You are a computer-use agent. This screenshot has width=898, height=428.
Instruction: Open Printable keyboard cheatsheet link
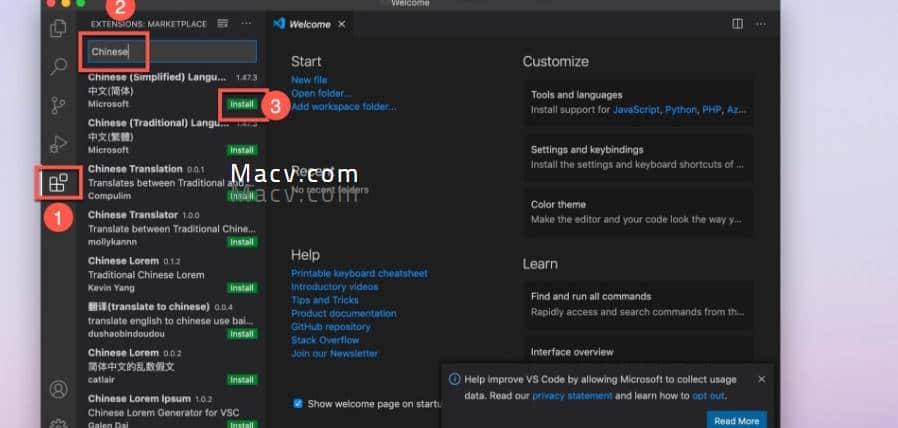359,273
